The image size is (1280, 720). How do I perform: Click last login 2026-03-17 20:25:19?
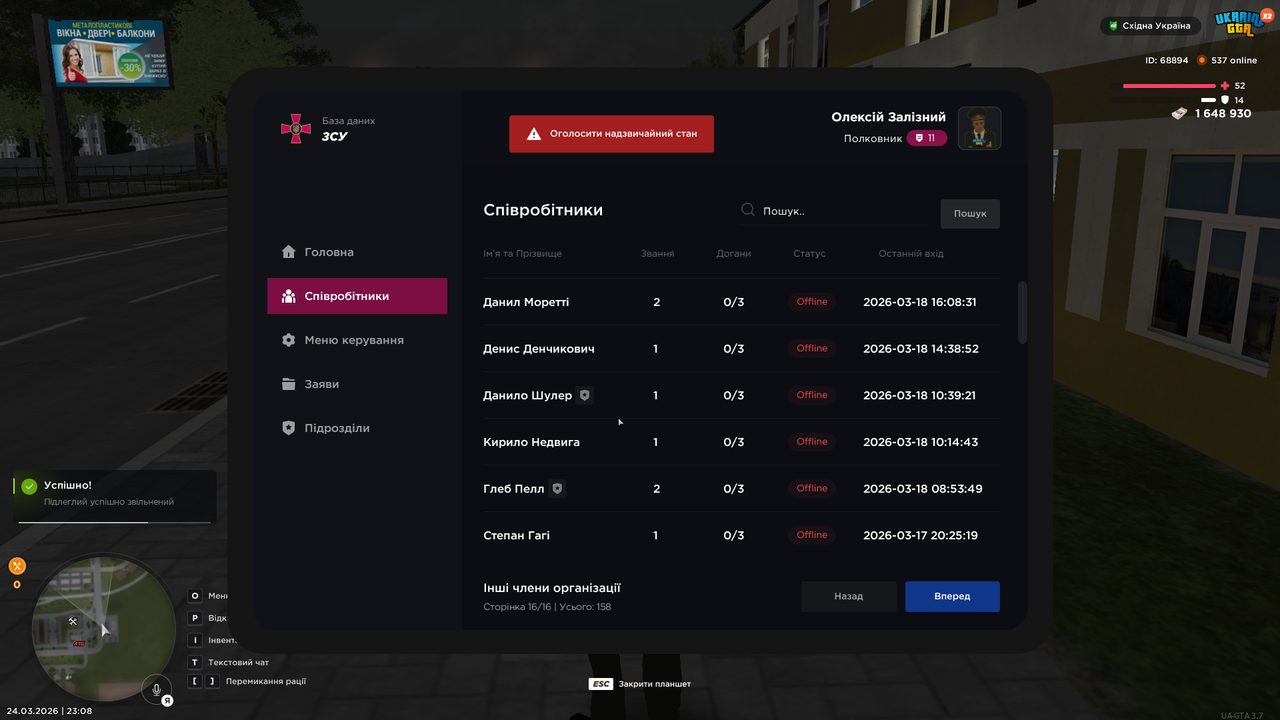click(x=920, y=535)
